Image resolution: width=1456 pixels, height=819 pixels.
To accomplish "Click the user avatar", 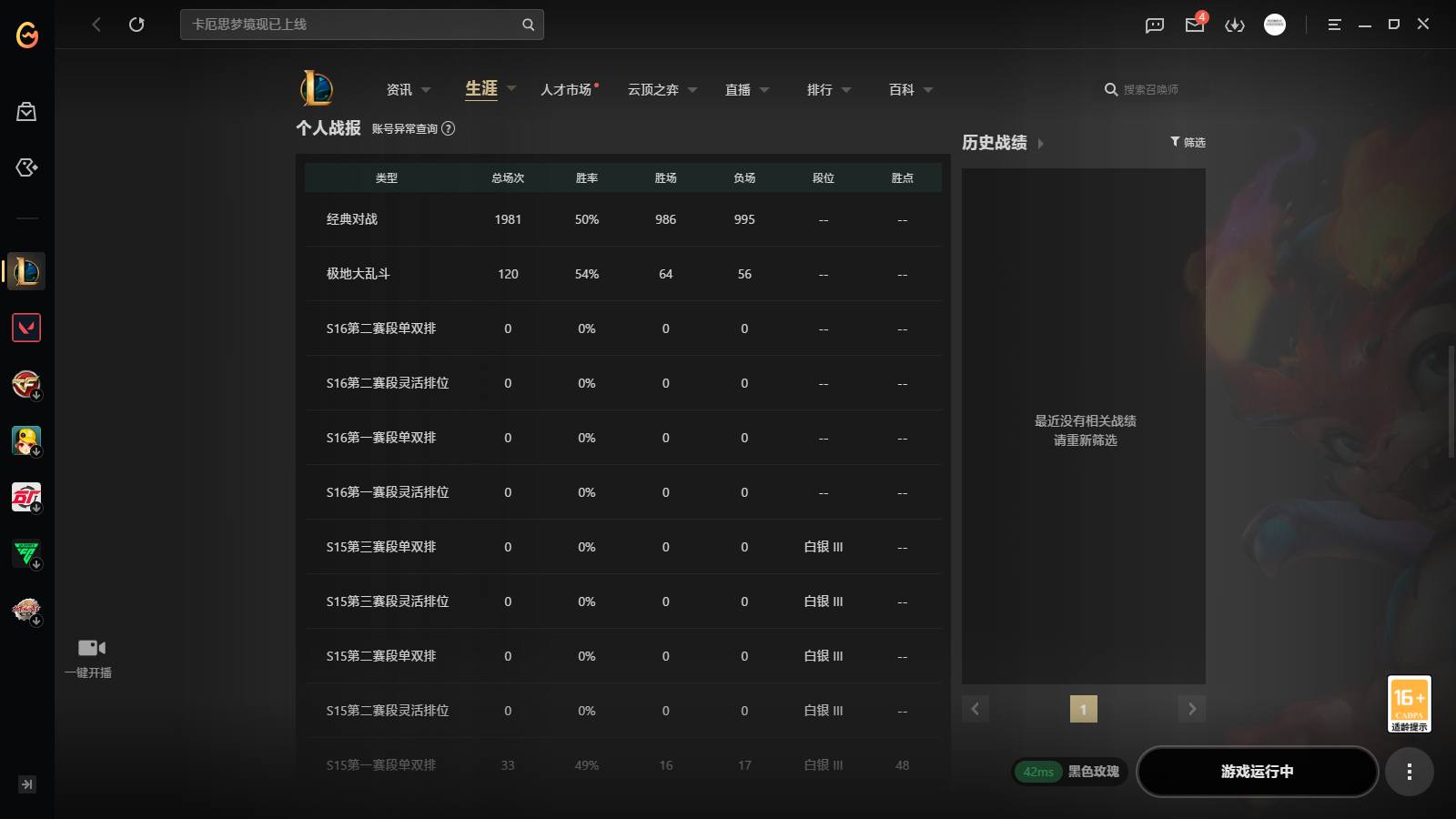I will [x=1275, y=25].
